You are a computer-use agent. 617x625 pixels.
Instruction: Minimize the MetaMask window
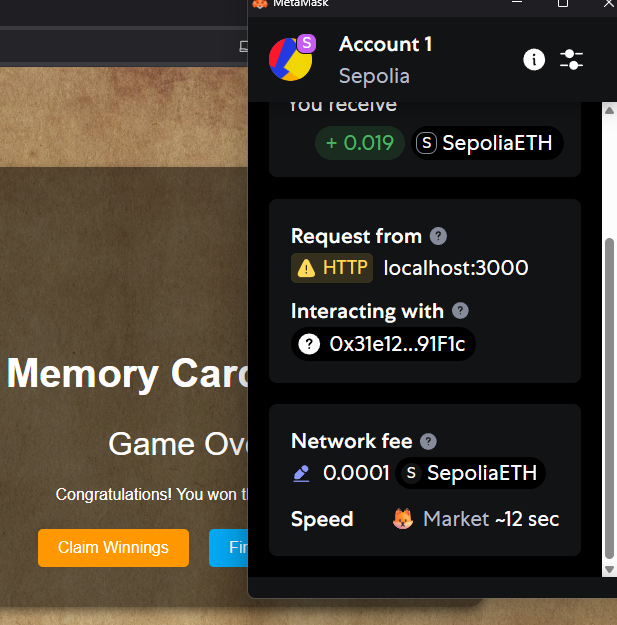pyautogui.click(x=517, y=2)
